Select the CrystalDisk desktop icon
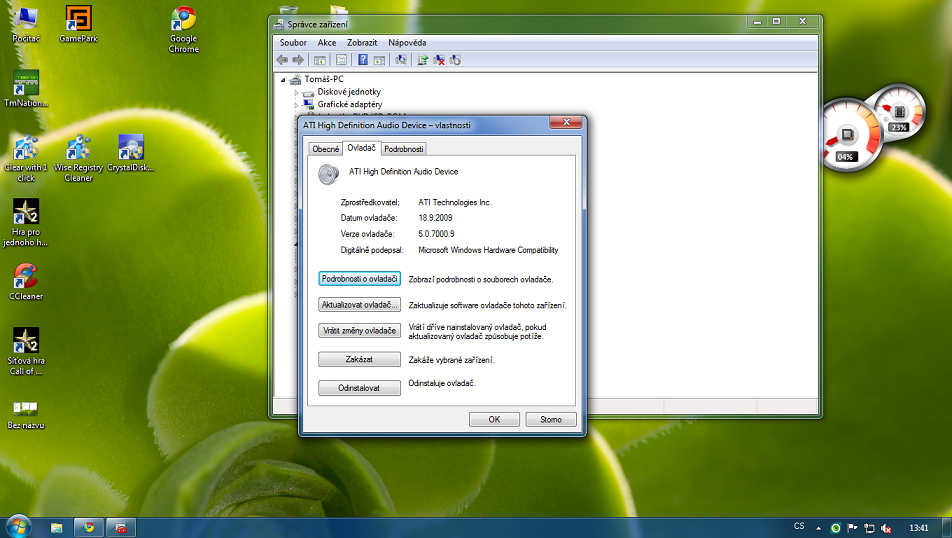The width and height of the screenshot is (952, 538). point(131,154)
